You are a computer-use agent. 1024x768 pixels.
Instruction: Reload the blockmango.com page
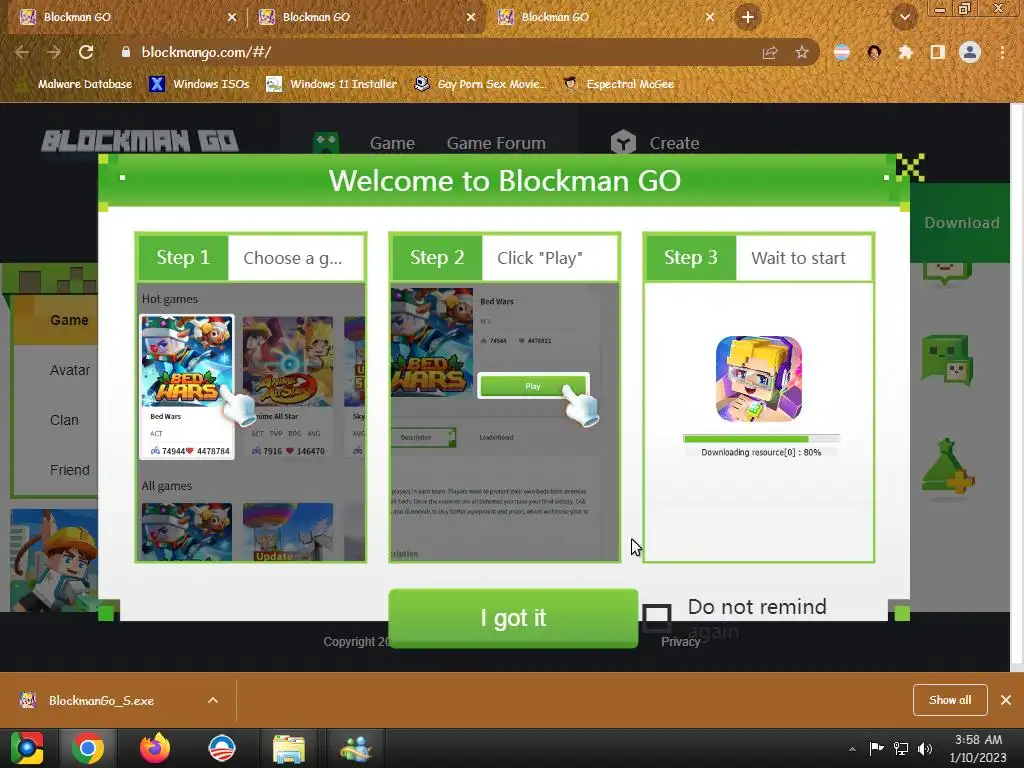coord(86,52)
